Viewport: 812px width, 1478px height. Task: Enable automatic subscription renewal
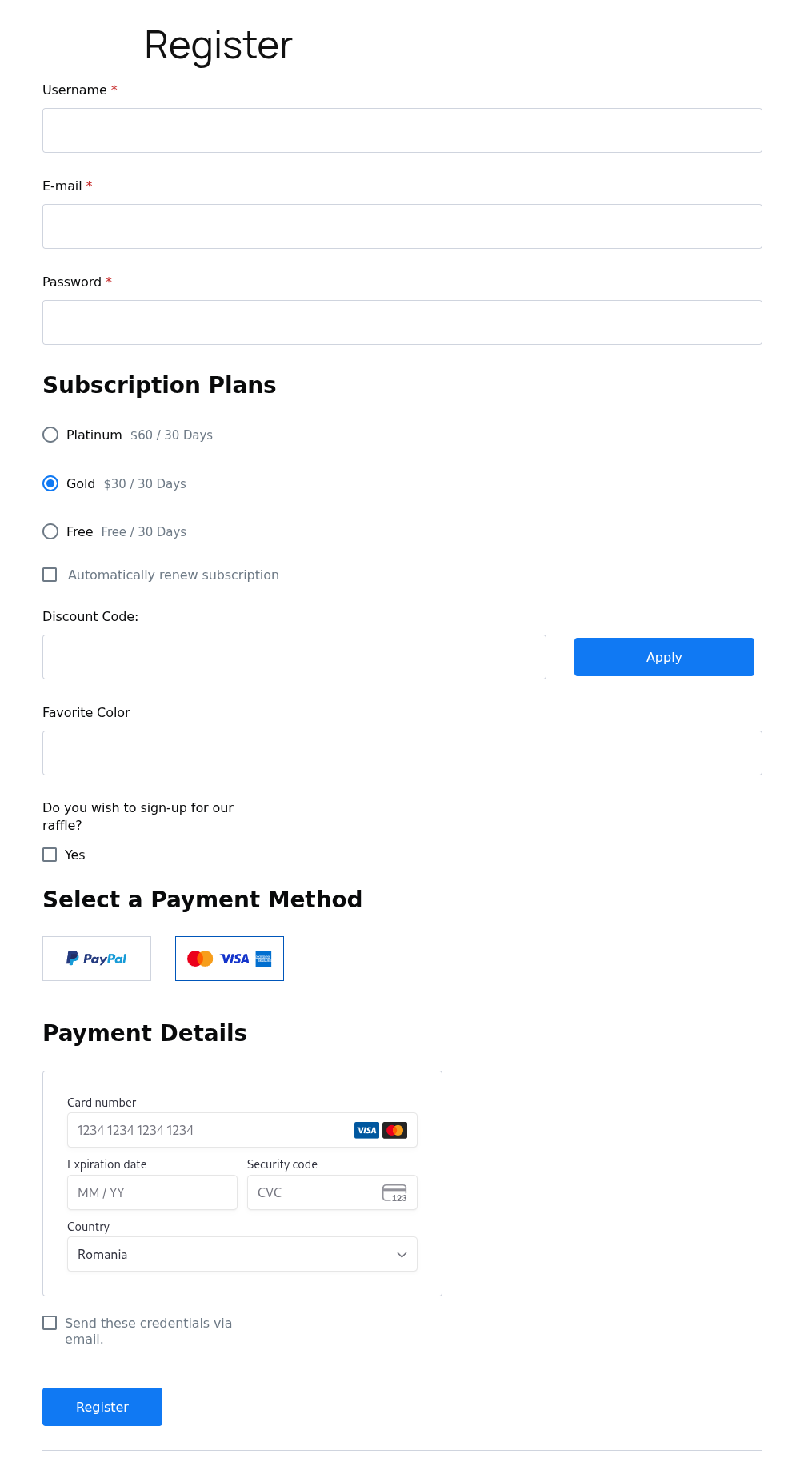50,575
